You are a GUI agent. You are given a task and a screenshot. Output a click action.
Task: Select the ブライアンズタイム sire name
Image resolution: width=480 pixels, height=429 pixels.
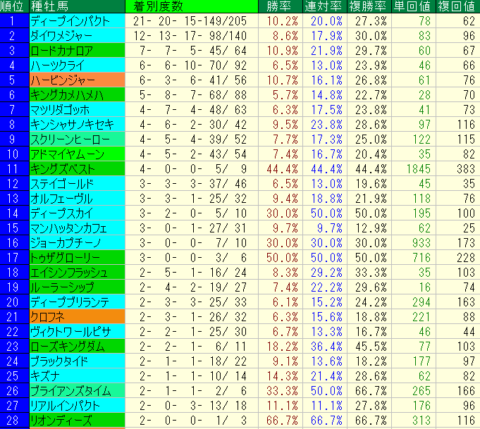[x=71, y=391]
